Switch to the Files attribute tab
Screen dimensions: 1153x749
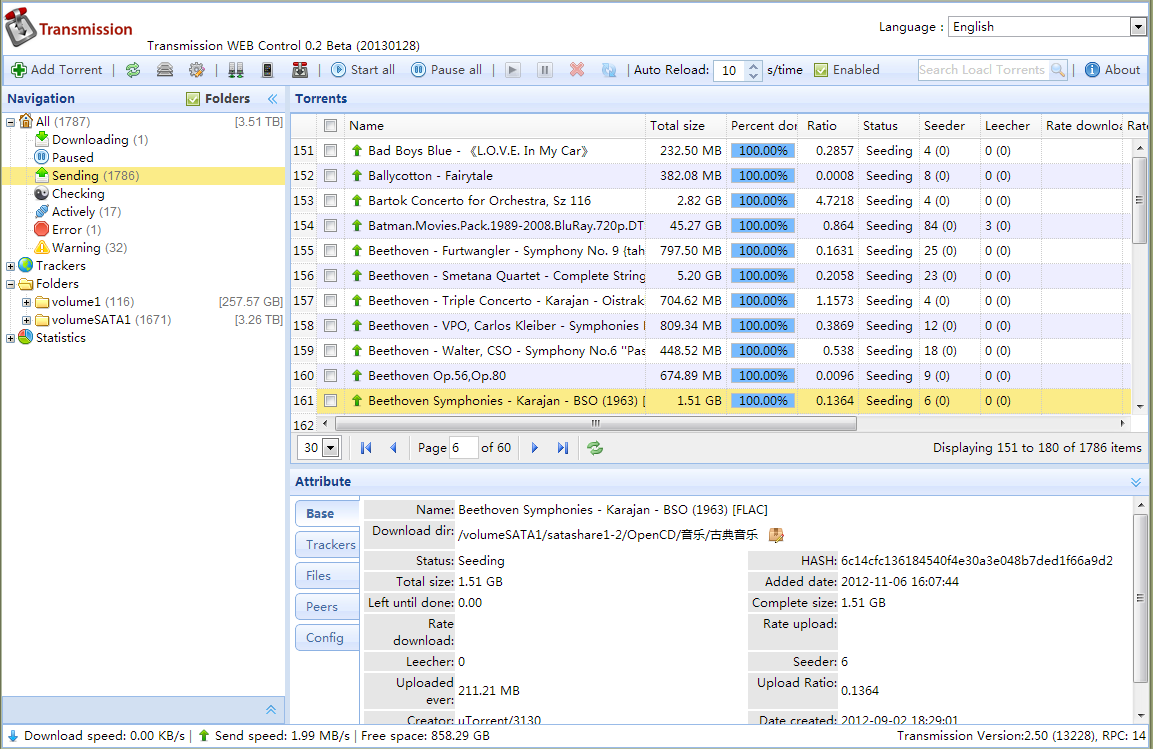327,576
